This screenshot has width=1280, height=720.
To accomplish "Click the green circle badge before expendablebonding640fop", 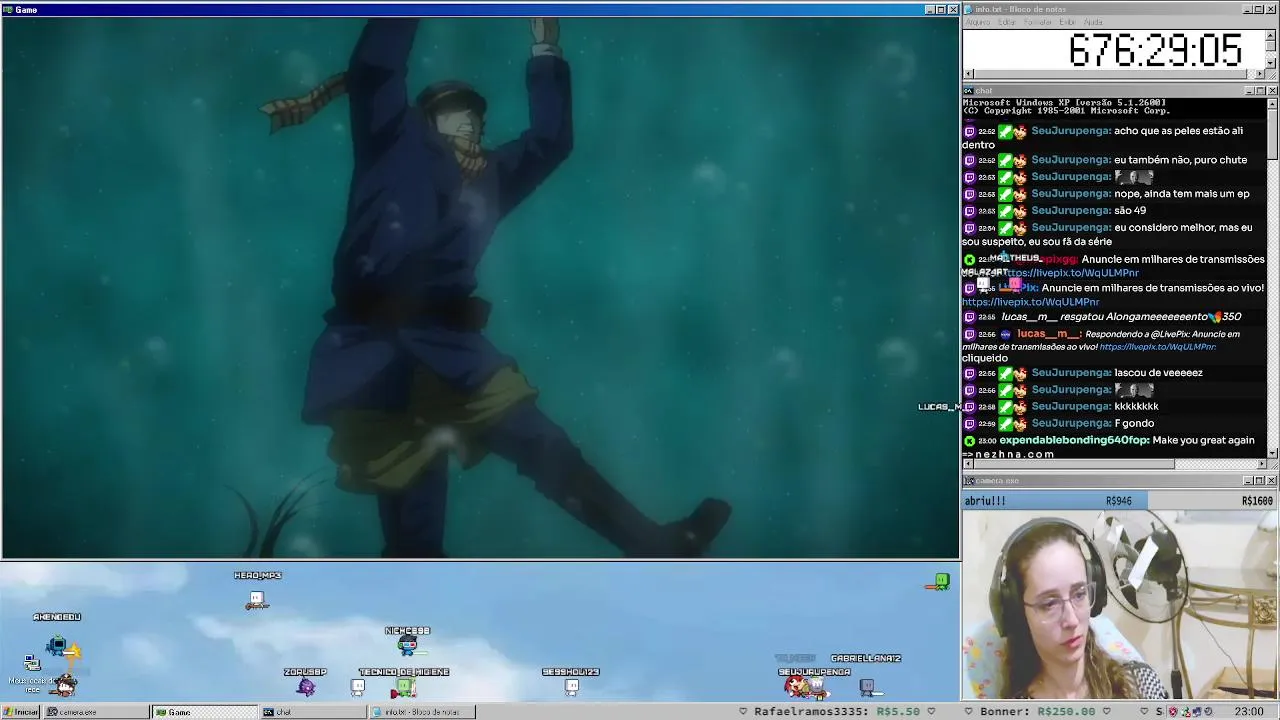I will 969,441.
